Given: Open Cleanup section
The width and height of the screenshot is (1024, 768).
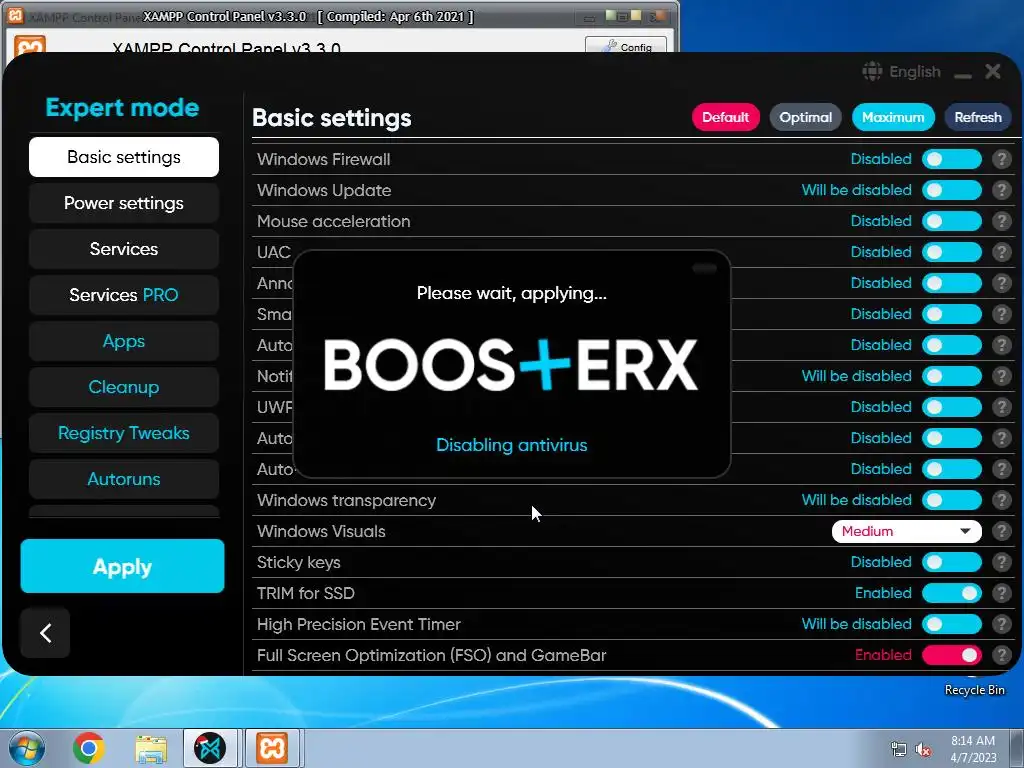Looking at the screenshot, I should pyautogui.click(x=123, y=387).
